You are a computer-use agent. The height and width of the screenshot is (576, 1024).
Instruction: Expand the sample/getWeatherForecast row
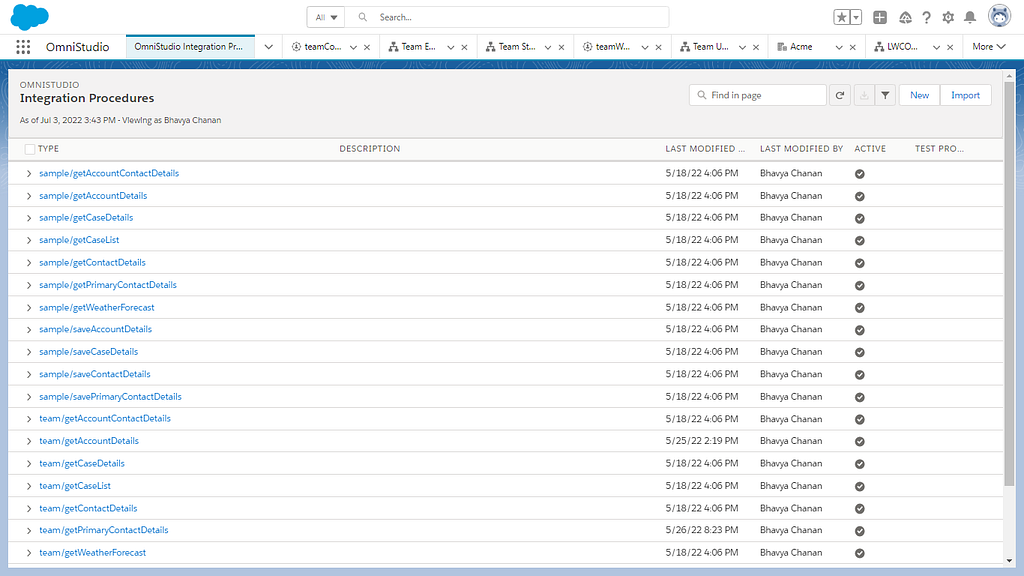click(x=29, y=308)
